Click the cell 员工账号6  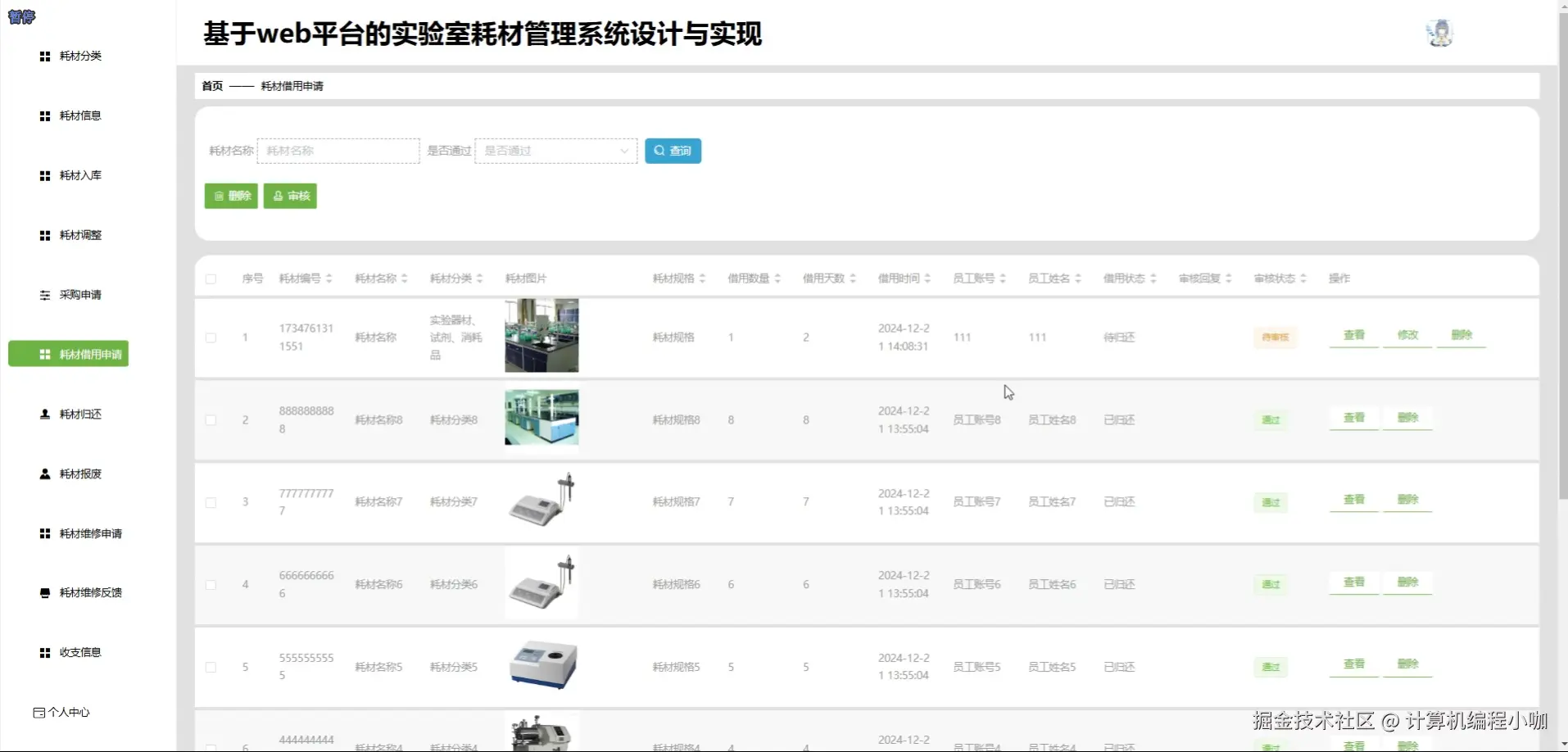977,585
